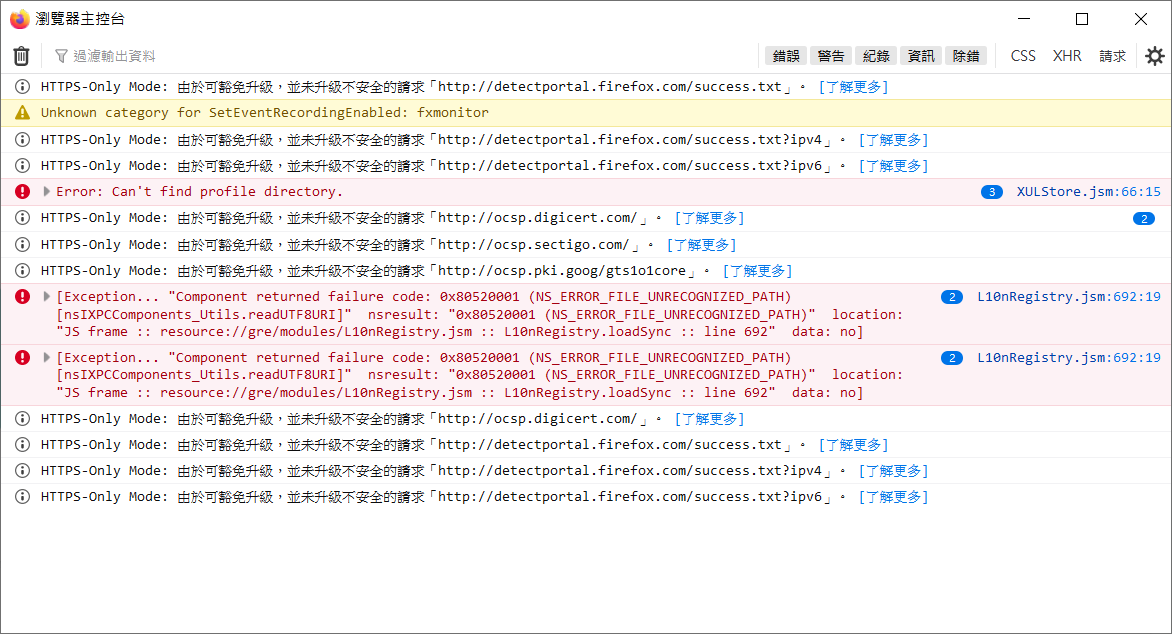This screenshot has height=634, width=1172.
Task: Click info icon on ocsp.pki.goog message
Action: (22, 271)
